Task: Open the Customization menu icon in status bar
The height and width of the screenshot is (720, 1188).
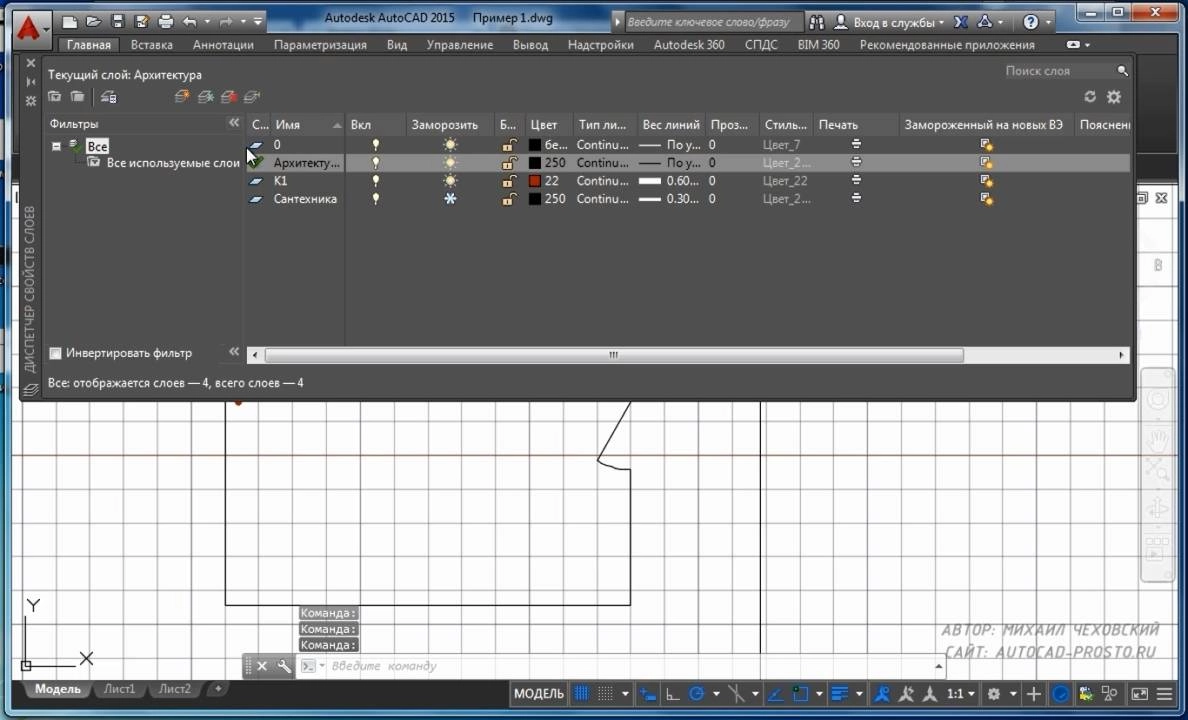Action: [x=1165, y=693]
